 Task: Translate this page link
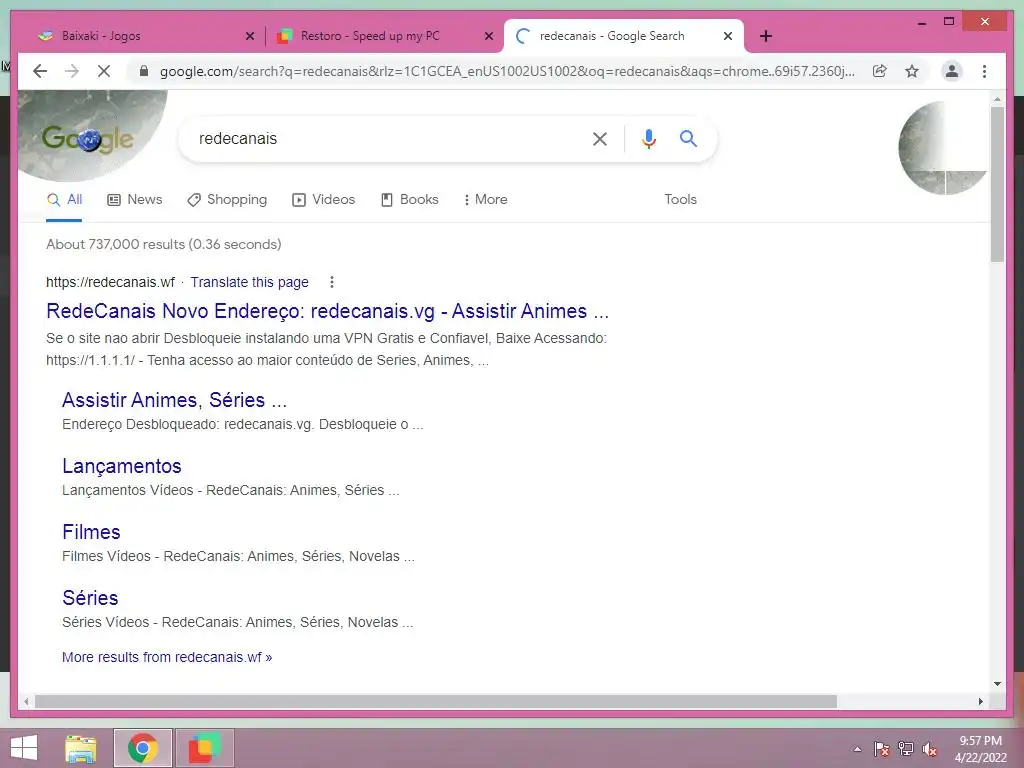(x=249, y=282)
